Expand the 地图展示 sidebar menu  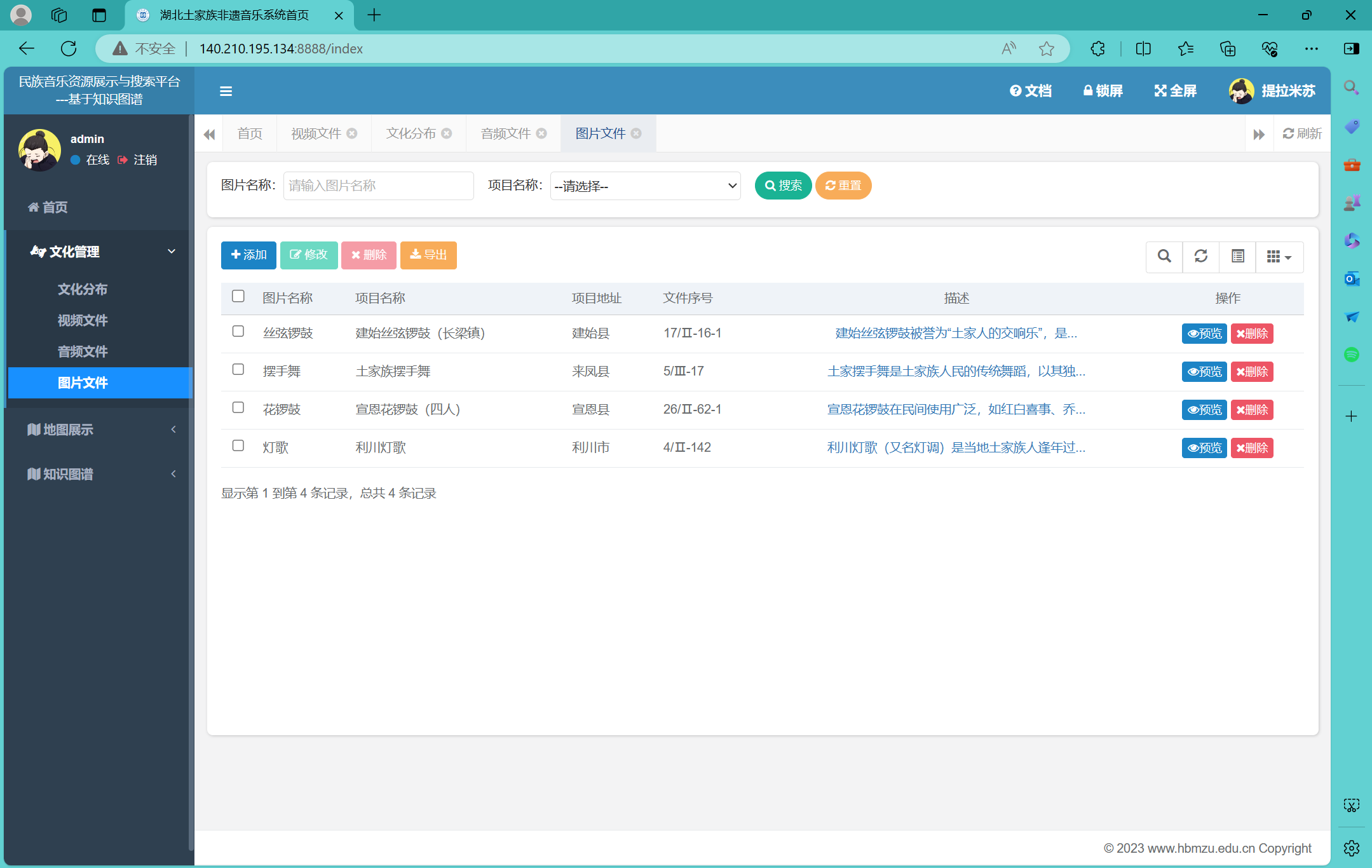pos(98,430)
